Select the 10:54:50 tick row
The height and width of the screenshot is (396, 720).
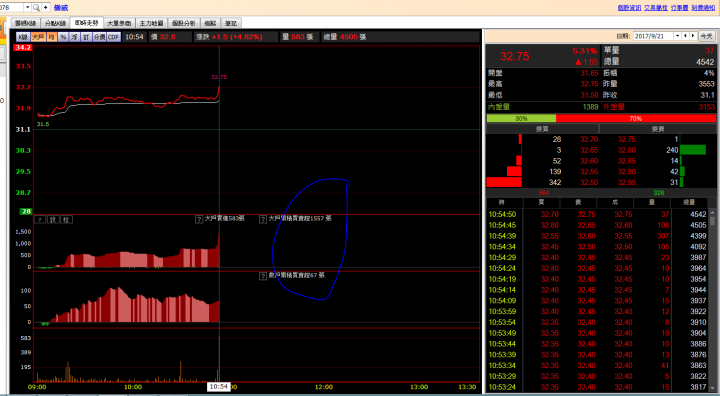(597, 215)
